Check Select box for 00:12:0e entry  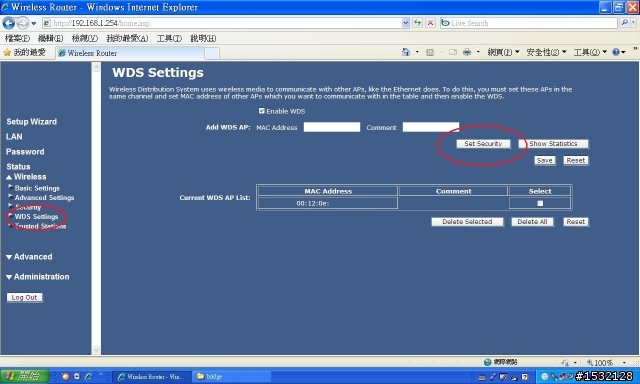click(x=540, y=203)
